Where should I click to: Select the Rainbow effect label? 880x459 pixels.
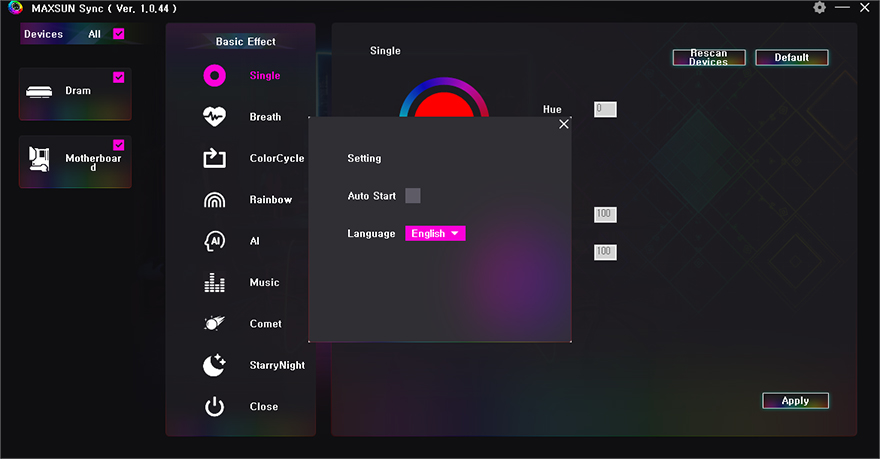pyautogui.click(x=271, y=200)
